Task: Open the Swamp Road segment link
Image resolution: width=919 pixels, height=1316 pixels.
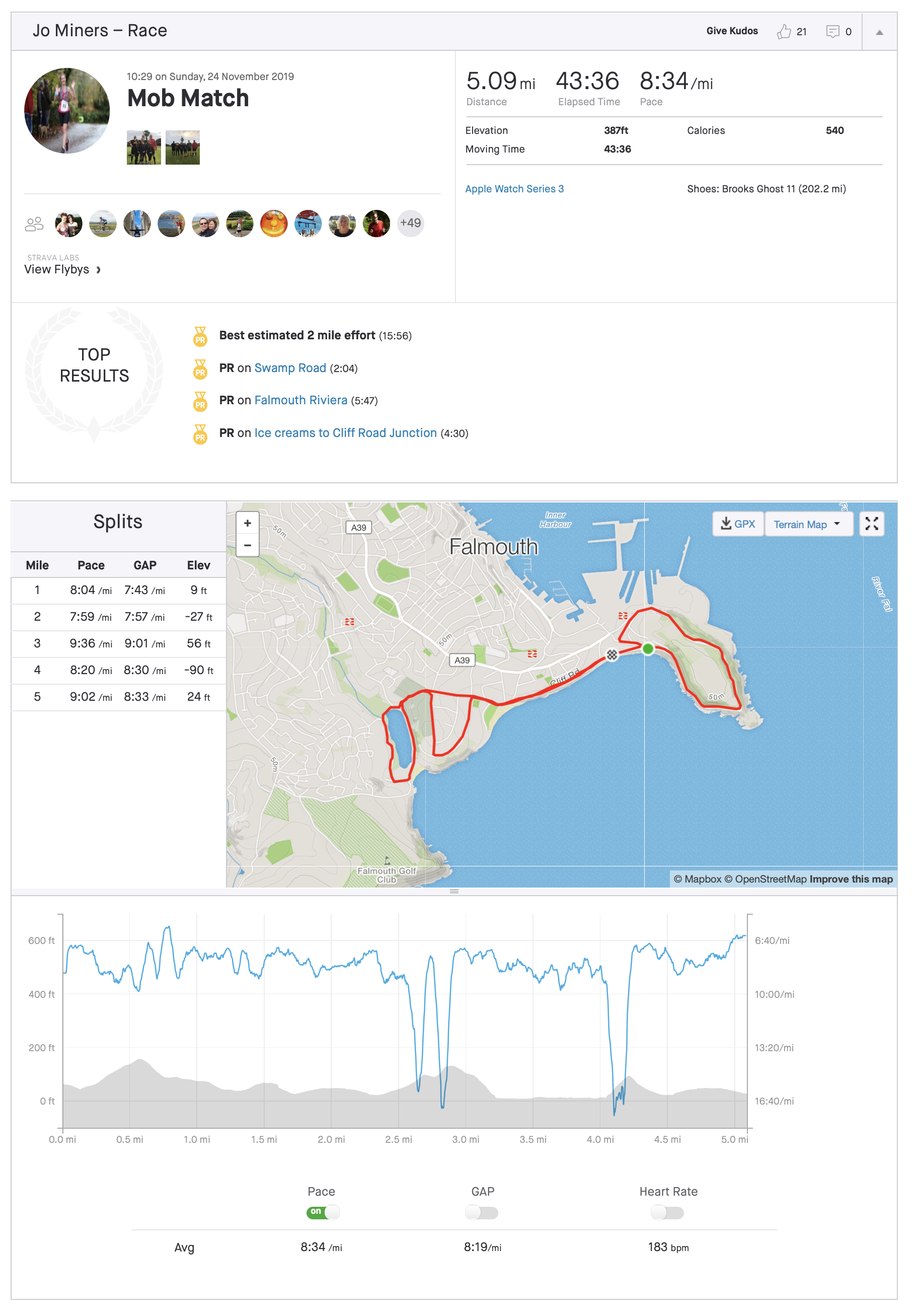Action: pyautogui.click(x=290, y=368)
